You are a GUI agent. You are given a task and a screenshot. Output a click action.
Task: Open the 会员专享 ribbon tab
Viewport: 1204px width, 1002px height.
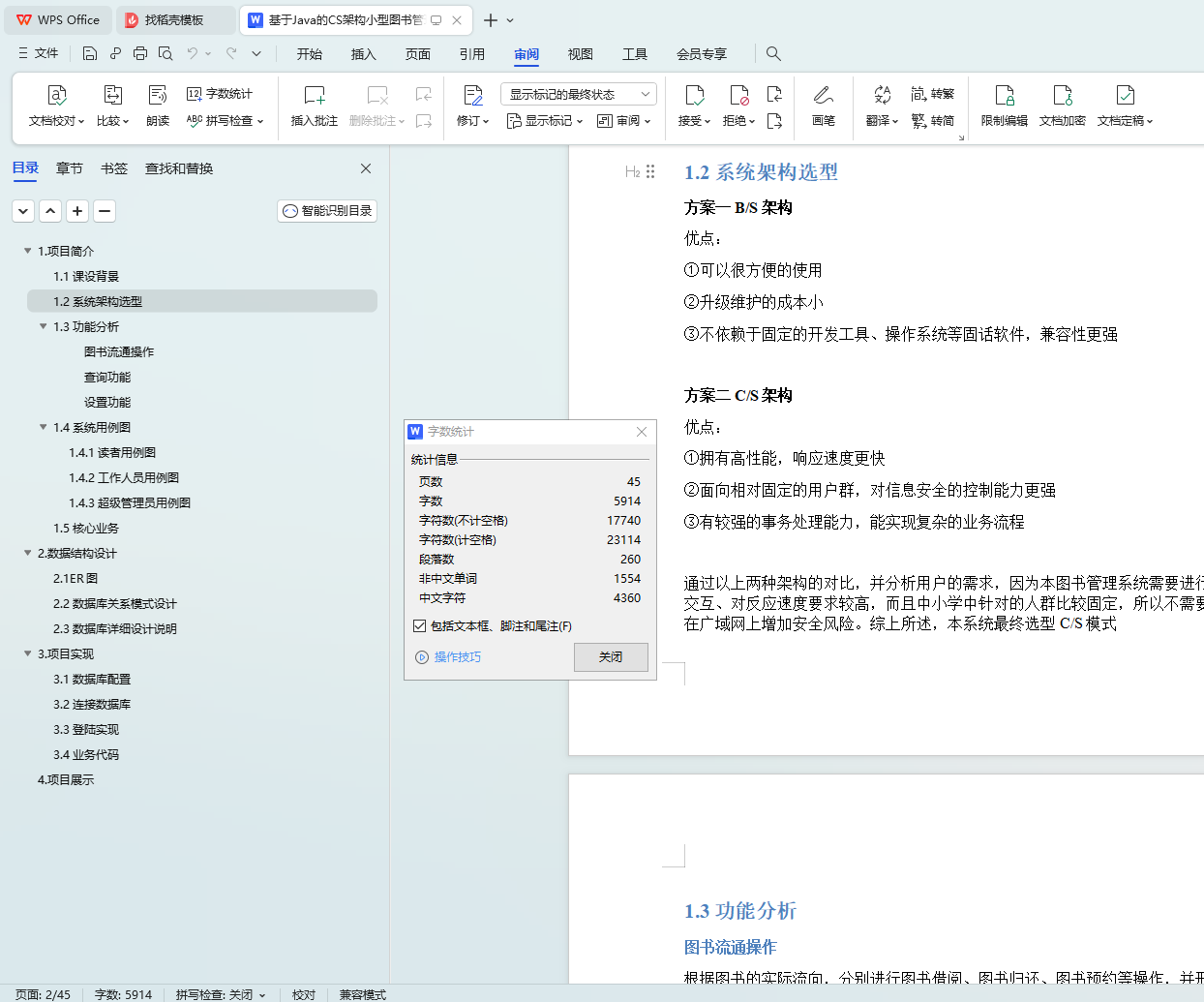point(701,54)
